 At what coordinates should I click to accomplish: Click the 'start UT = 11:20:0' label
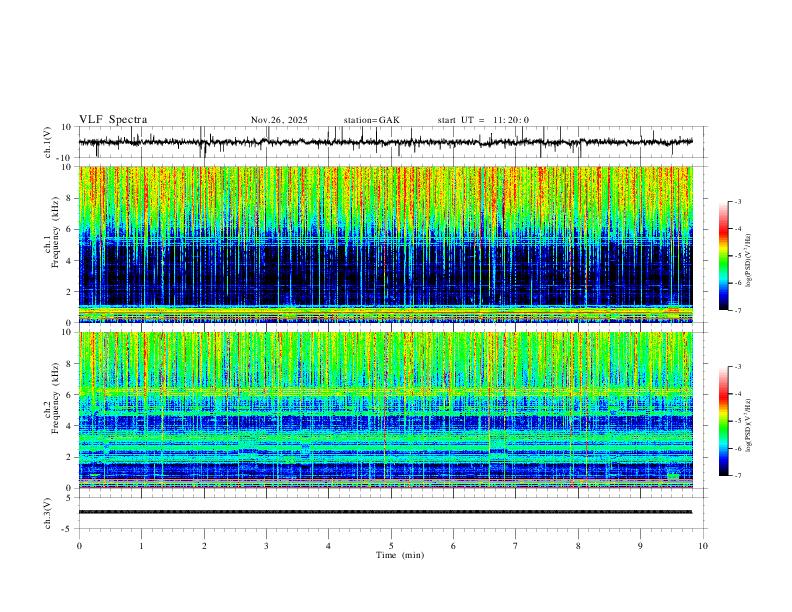coord(483,120)
